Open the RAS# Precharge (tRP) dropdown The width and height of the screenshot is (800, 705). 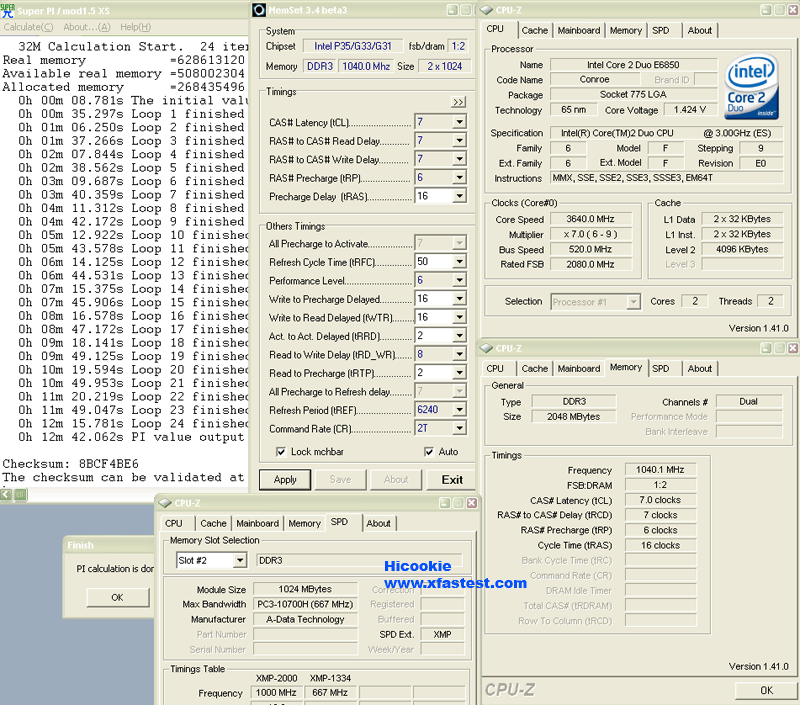(x=460, y=178)
